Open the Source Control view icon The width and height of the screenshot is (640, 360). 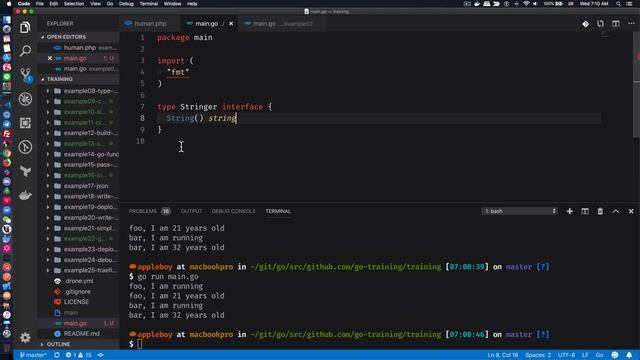tap(25, 75)
